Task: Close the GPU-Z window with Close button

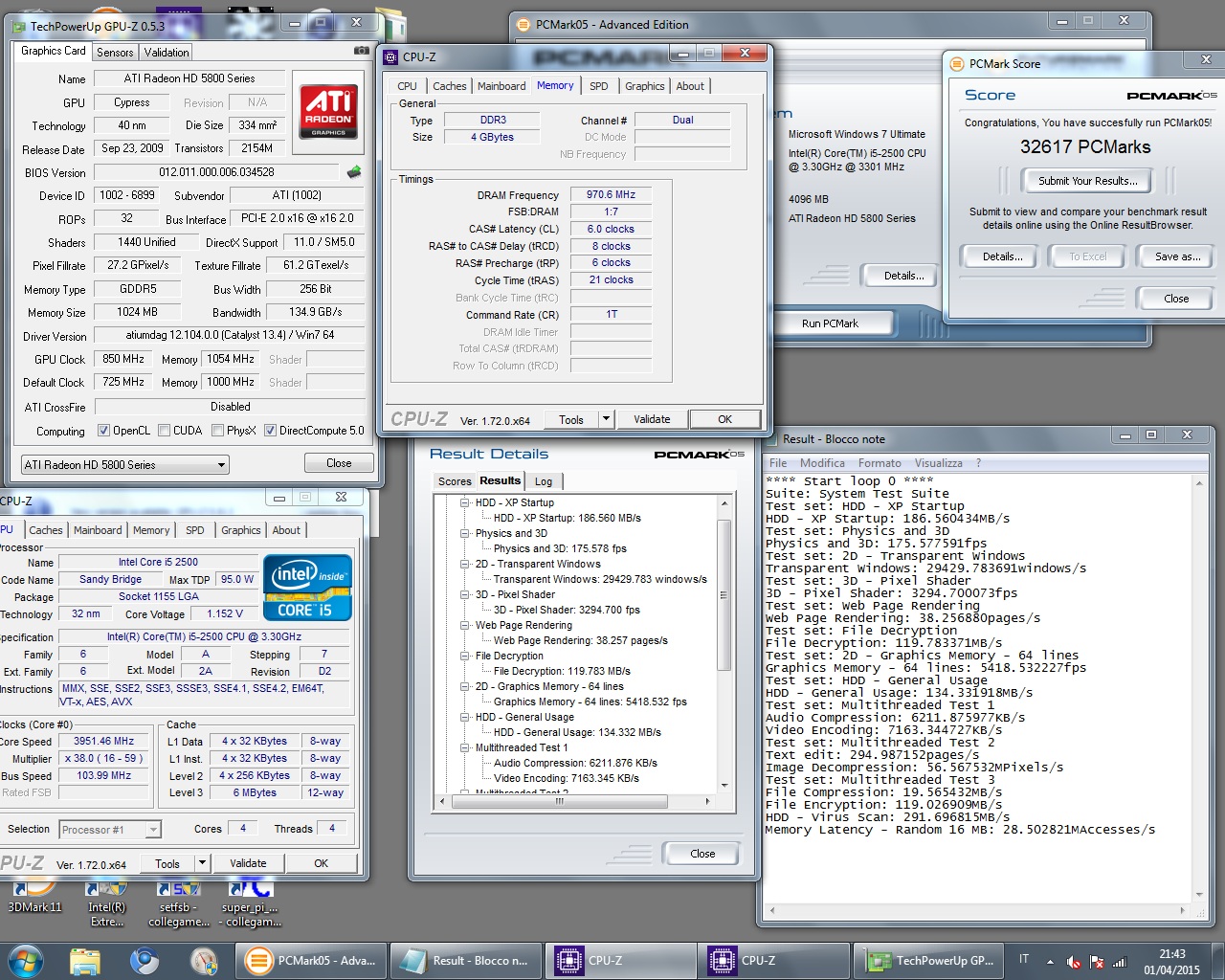Action: tap(339, 463)
